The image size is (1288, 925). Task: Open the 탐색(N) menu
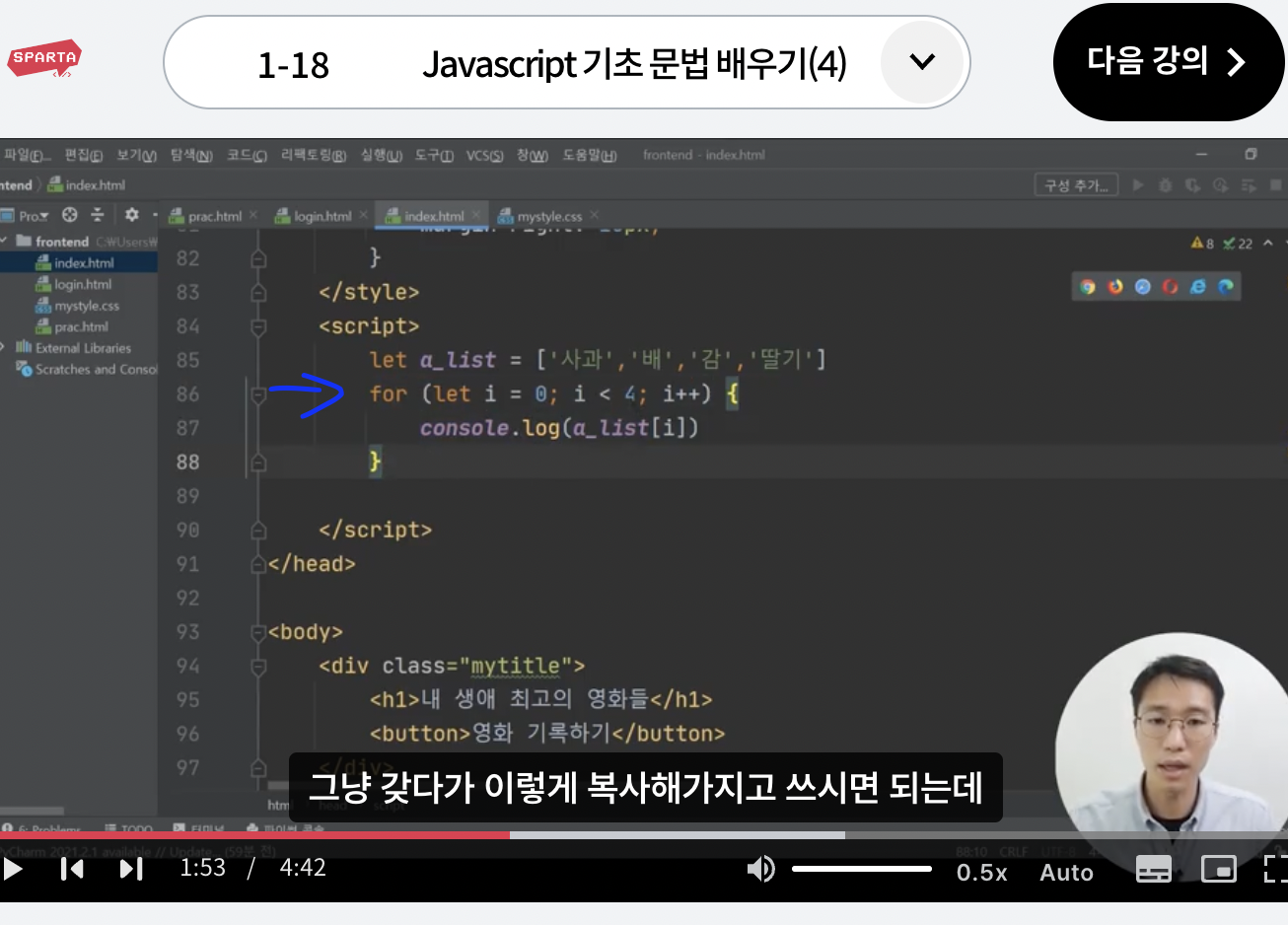click(191, 155)
